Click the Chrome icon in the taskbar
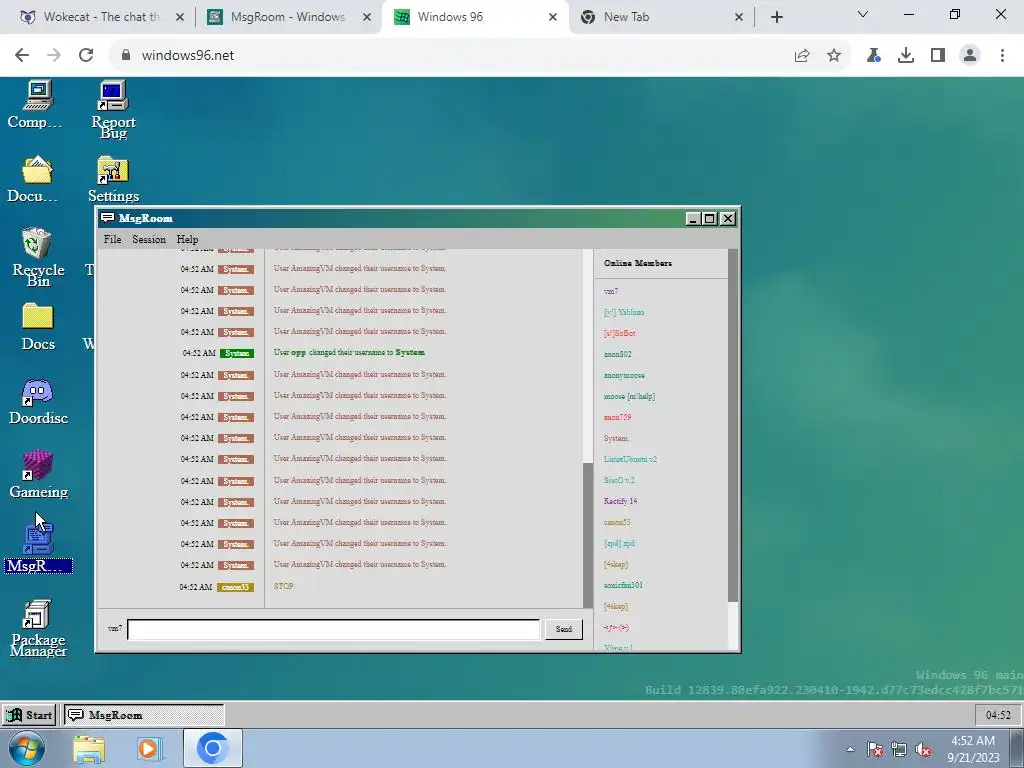The height and width of the screenshot is (768, 1024). pyautogui.click(x=212, y=748)
